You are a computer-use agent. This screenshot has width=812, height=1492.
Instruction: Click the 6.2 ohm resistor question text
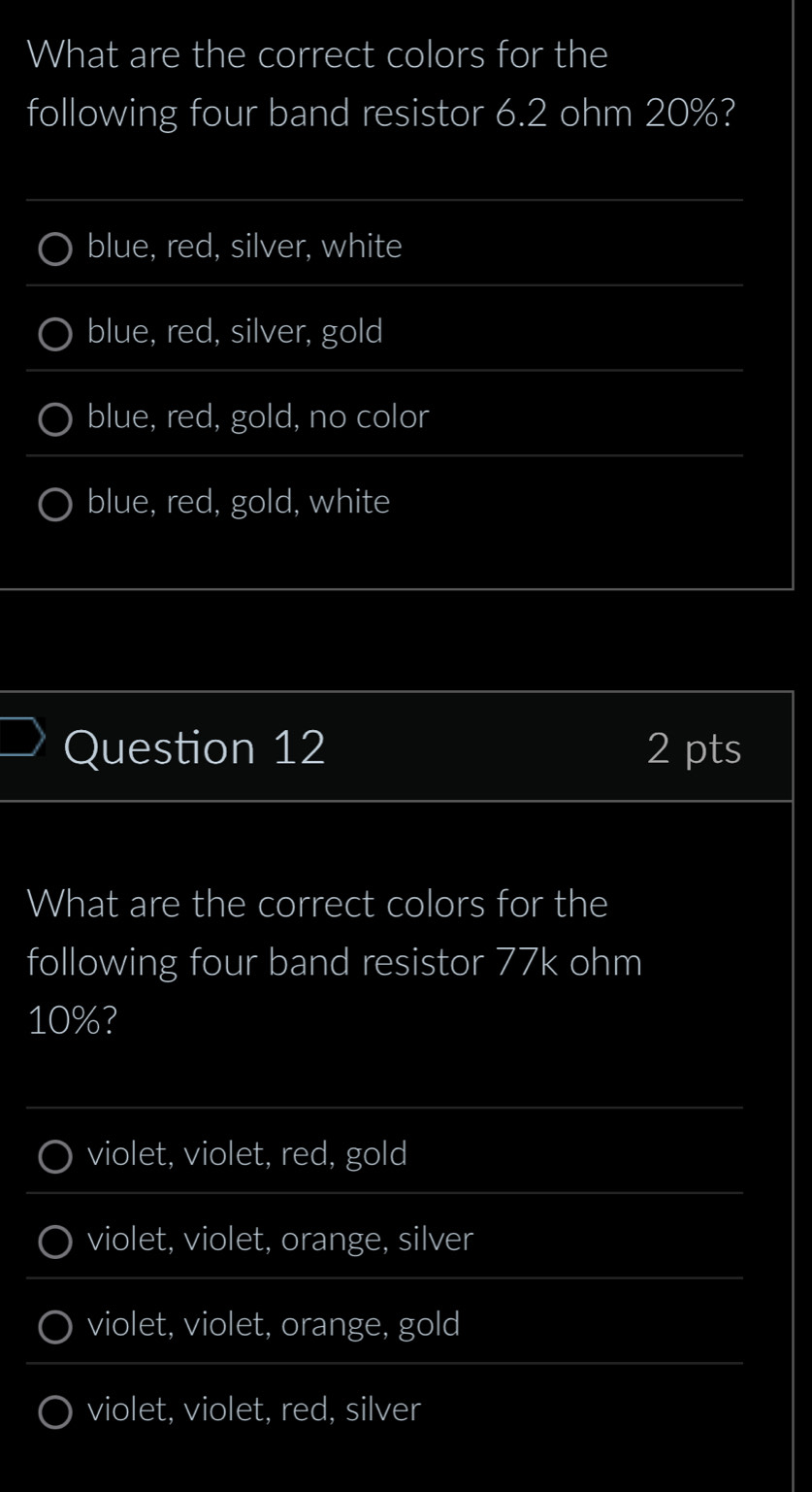point(380,84)
